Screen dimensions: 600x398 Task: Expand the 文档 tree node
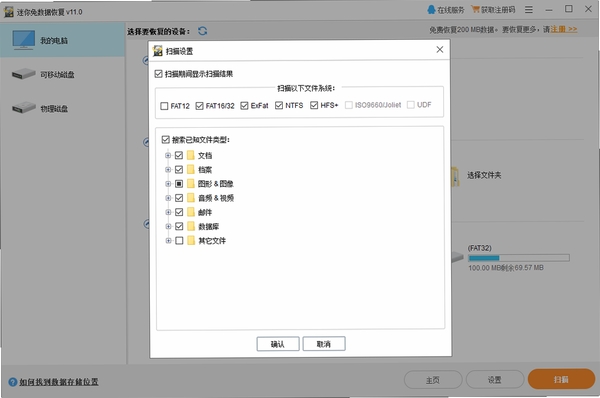click(168, 155)
